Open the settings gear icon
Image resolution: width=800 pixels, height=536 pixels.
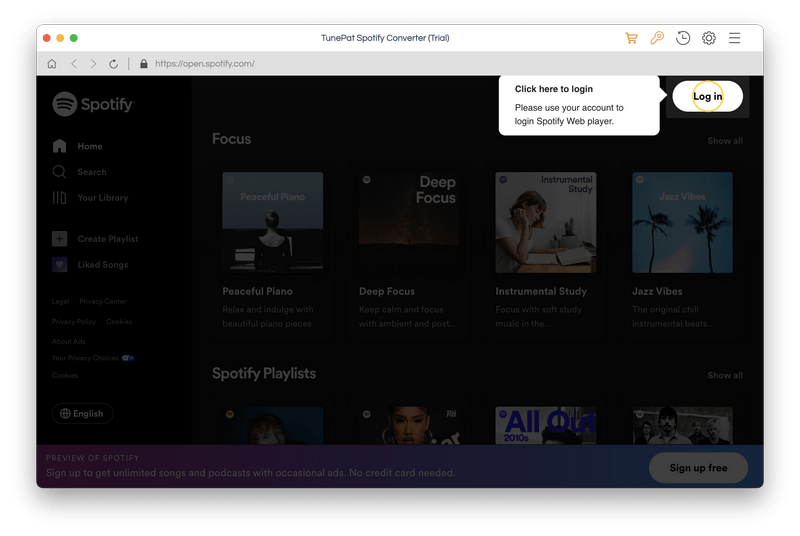point(709,38)
